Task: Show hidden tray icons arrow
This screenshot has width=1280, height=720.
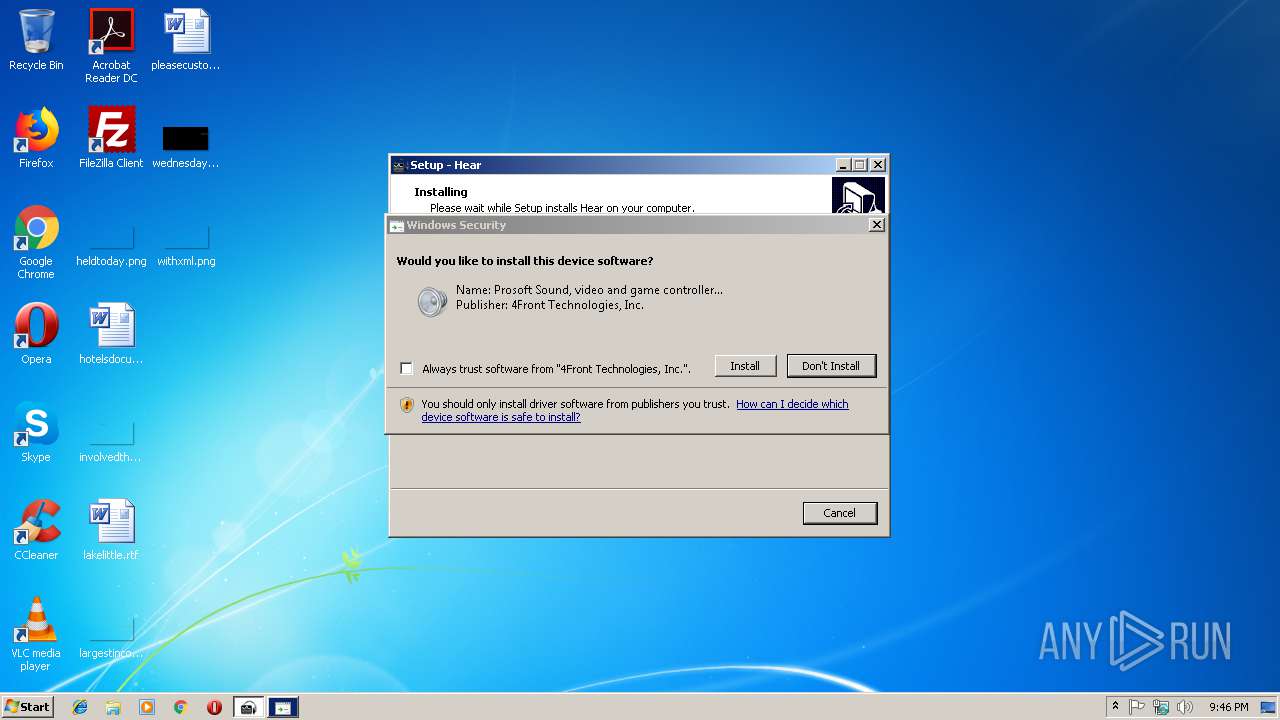Action: (1115, 707)
